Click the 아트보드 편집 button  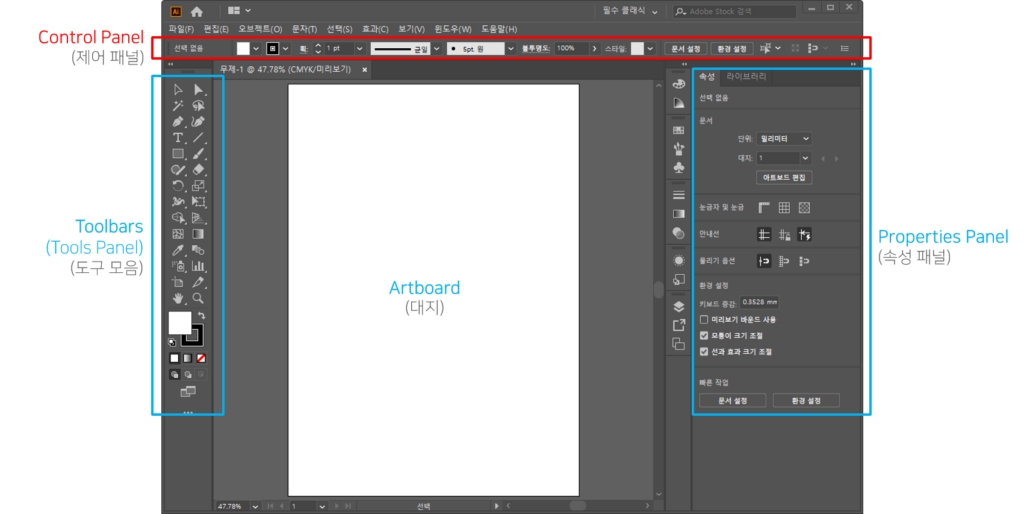(784, 177)
